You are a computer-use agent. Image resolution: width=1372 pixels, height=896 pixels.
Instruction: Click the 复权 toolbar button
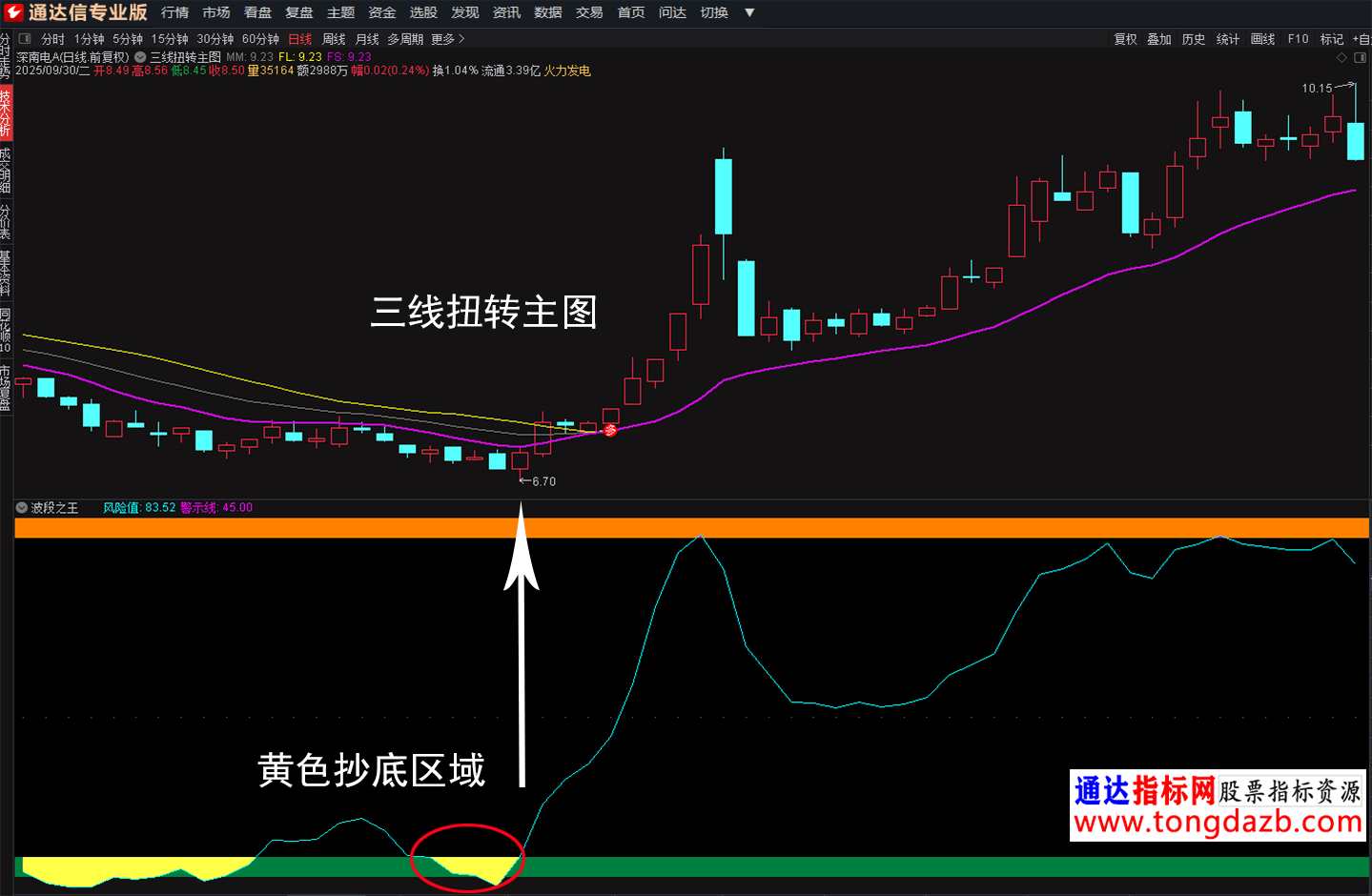pyautogui.click(x=1126, y=39)
